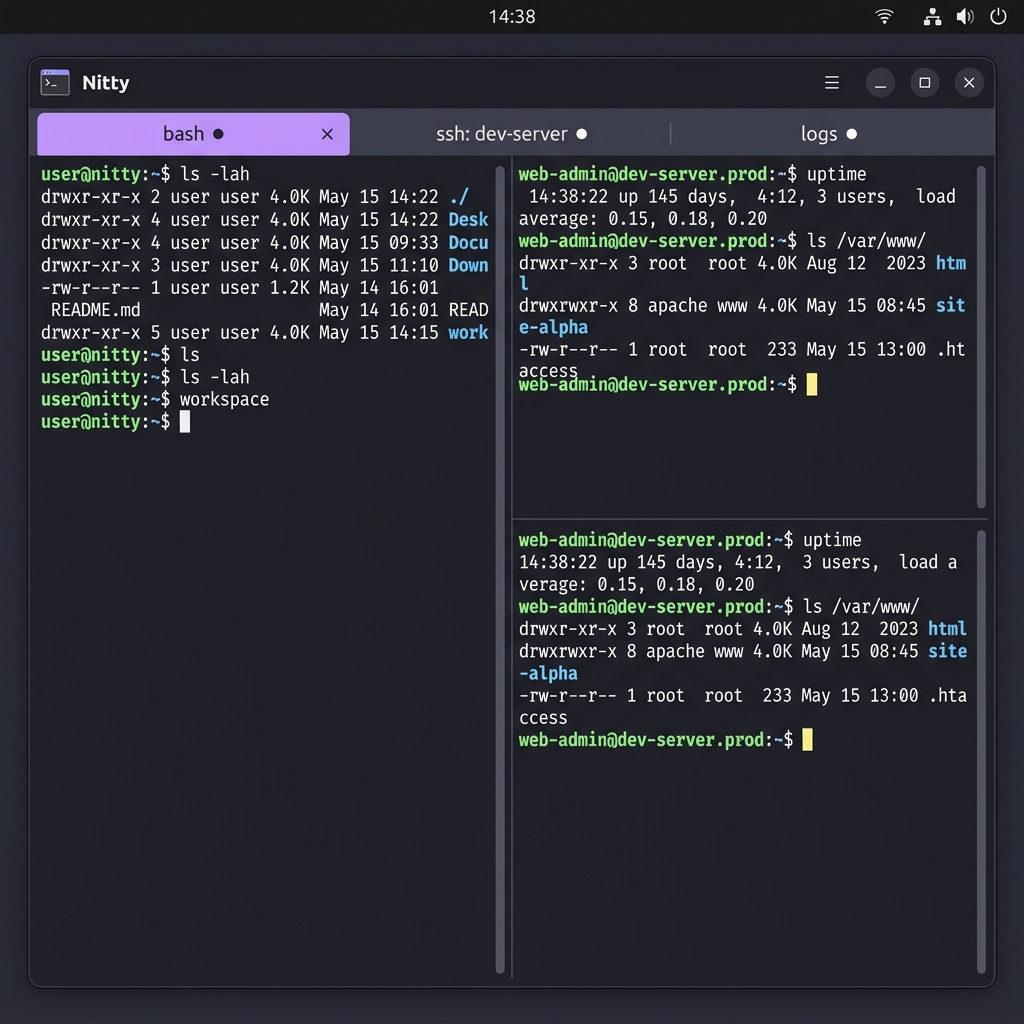Click the activity dot on bash tab
Viewport: 1024px width, 1024px height.
coord(218,134)
